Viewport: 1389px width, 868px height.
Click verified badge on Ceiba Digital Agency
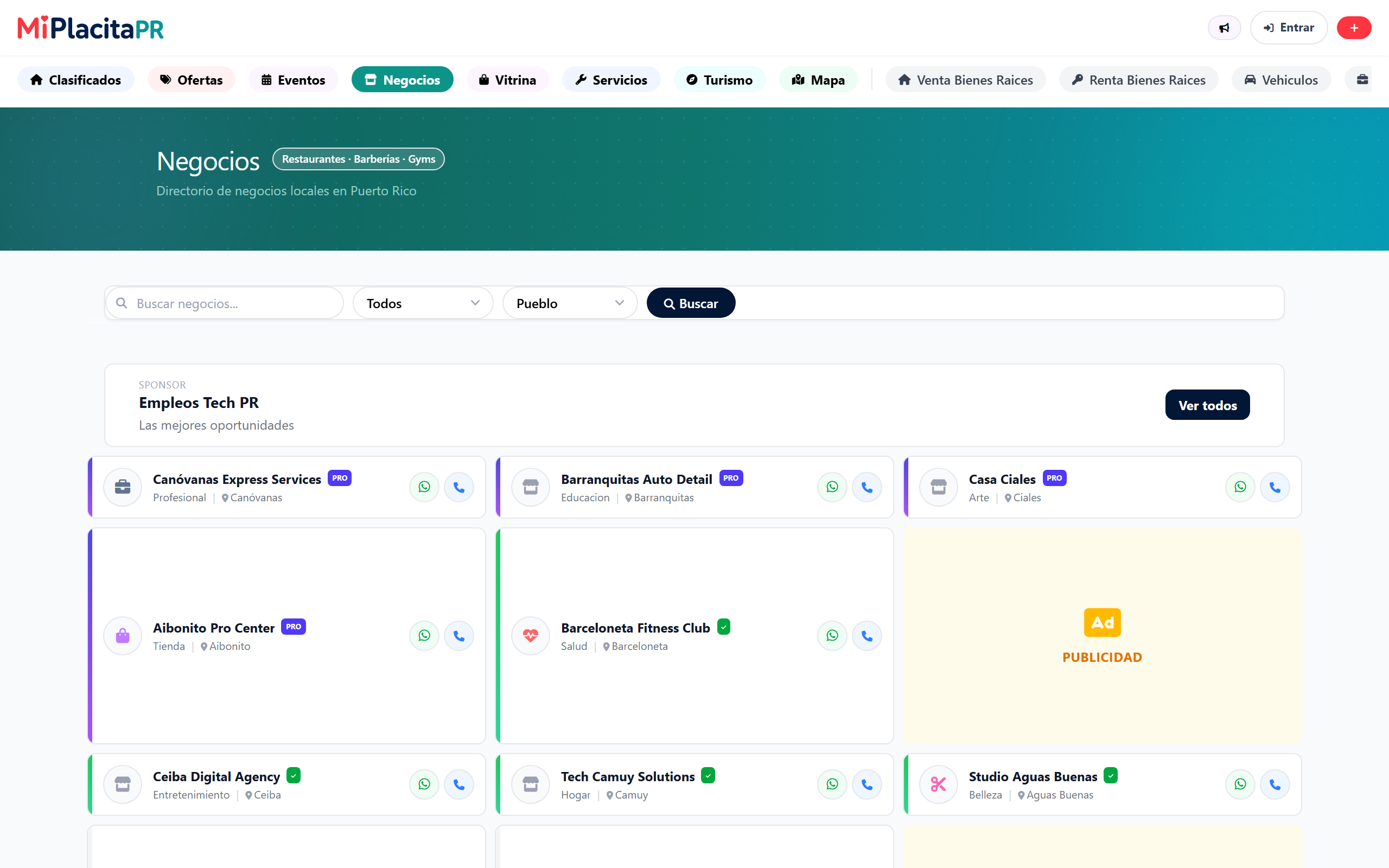coord(294,776)
